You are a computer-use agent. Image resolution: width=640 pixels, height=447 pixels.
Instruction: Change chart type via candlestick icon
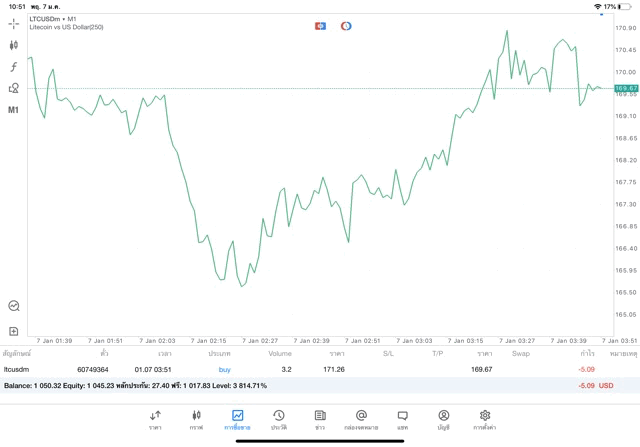14,44
